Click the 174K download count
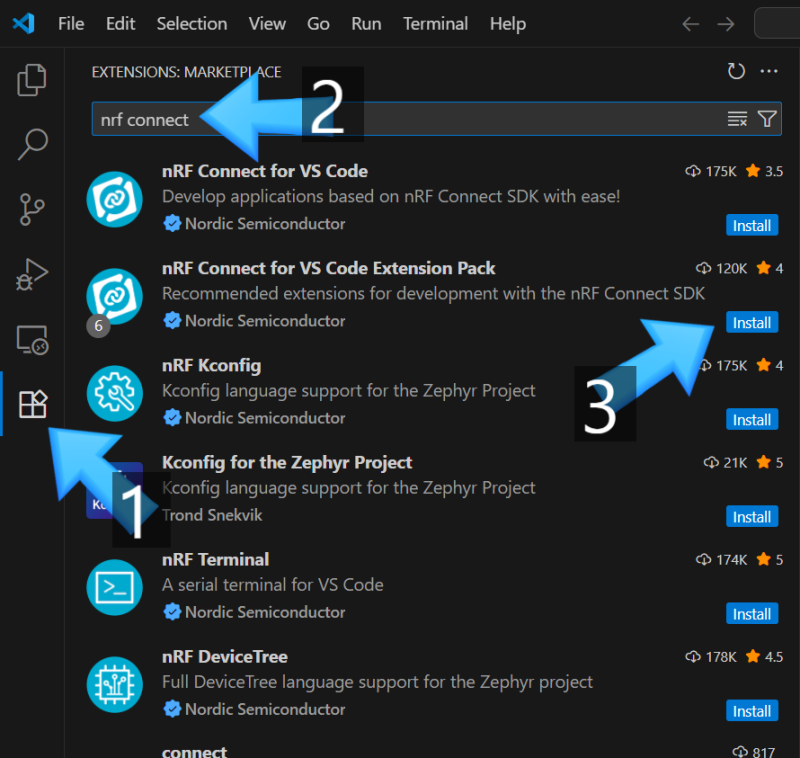Screen dimensions: 800x758 coord(722,560)
